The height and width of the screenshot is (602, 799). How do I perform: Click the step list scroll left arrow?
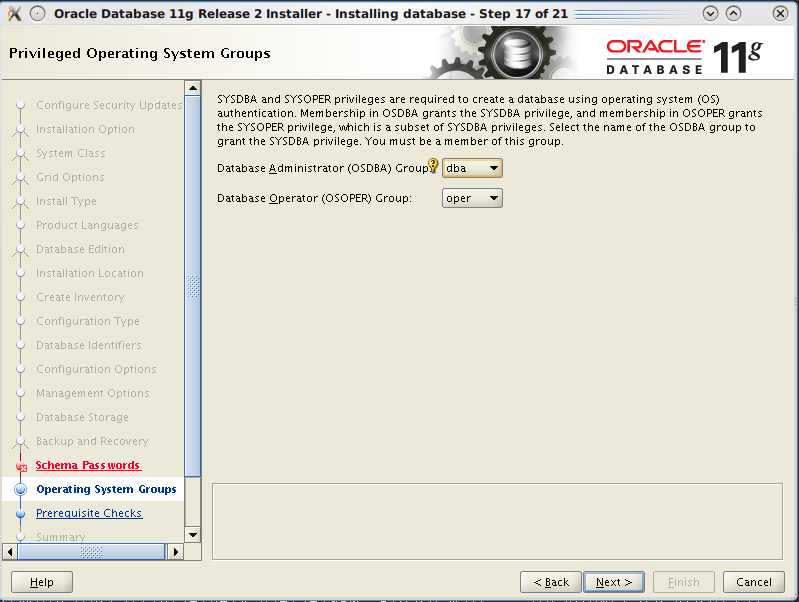pos(10,552)
